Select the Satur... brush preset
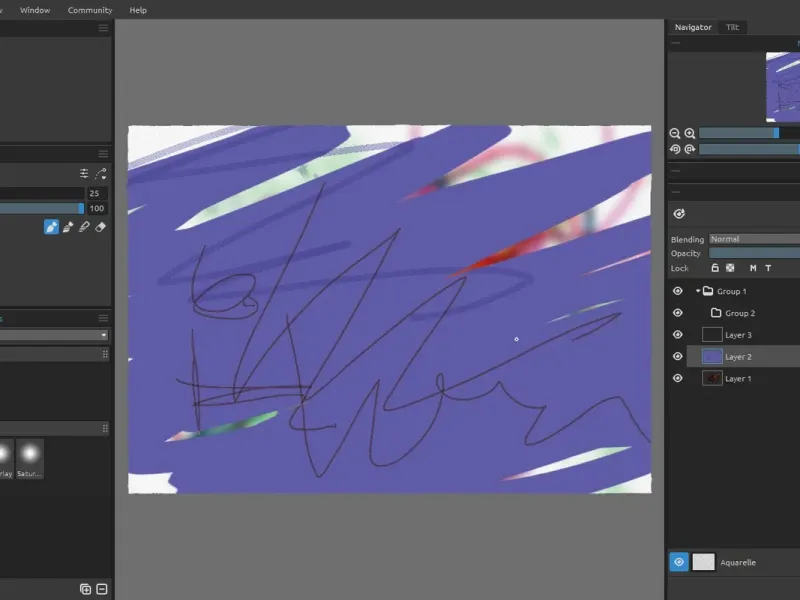 point(30,459)
